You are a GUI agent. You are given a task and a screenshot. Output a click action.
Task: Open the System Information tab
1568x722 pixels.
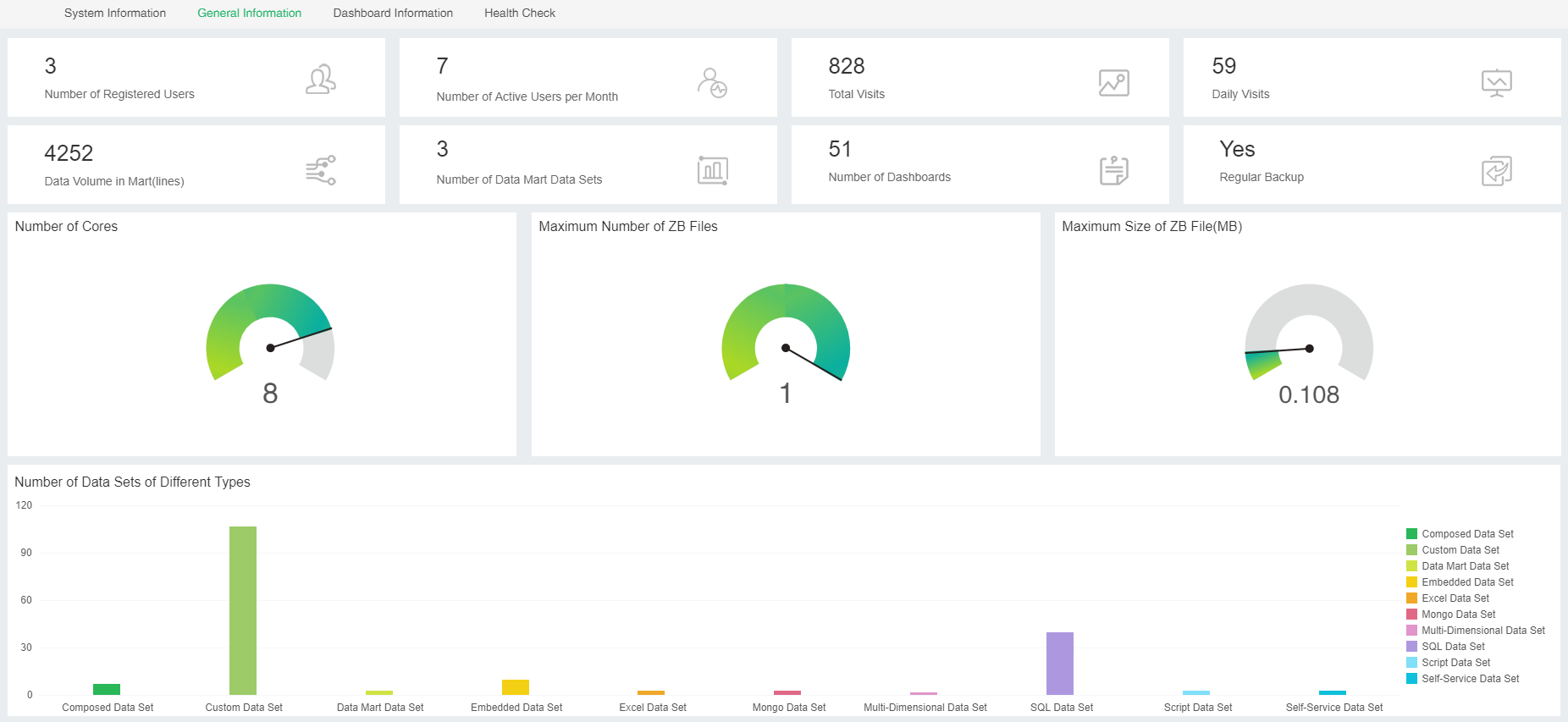[115, 13]
